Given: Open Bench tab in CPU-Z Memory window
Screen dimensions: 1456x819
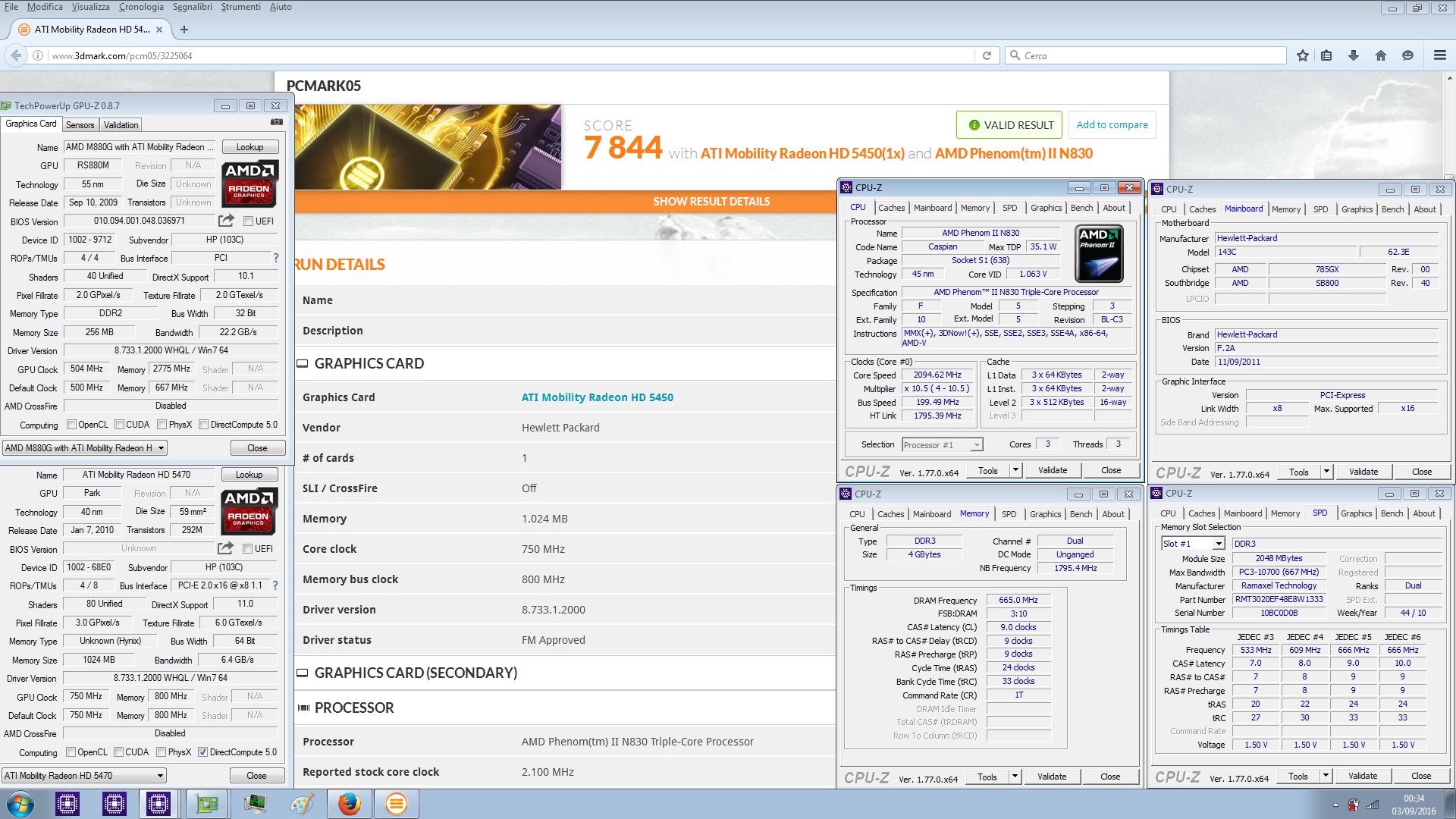Looking at the screenshot, I should click(x=1081, y=514).
